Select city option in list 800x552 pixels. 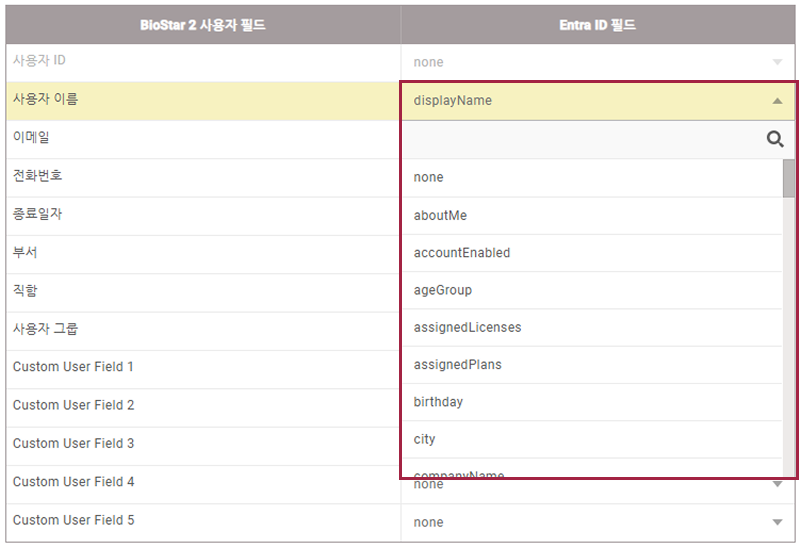[x=592, y=439]
